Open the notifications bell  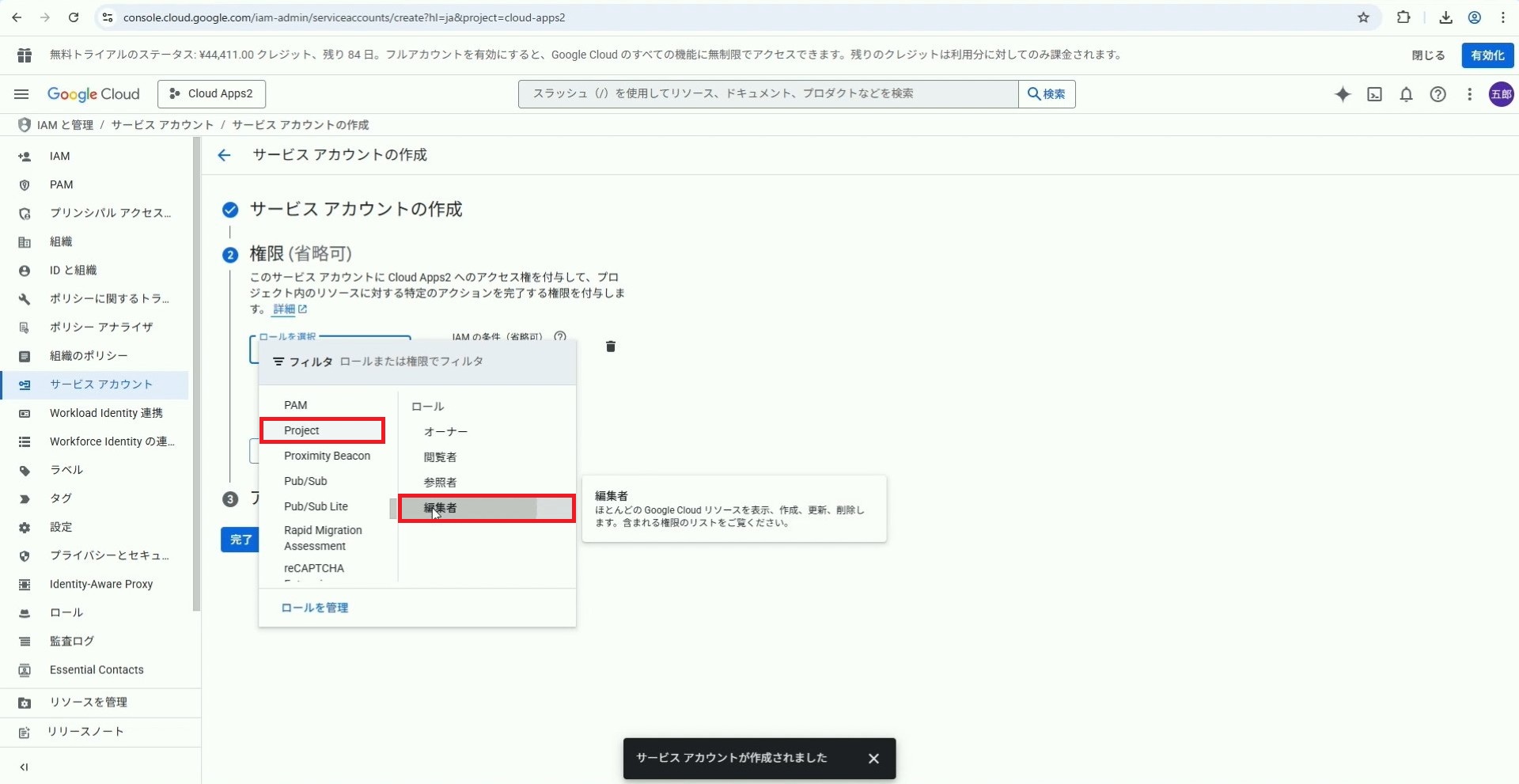click(1406, 94)
